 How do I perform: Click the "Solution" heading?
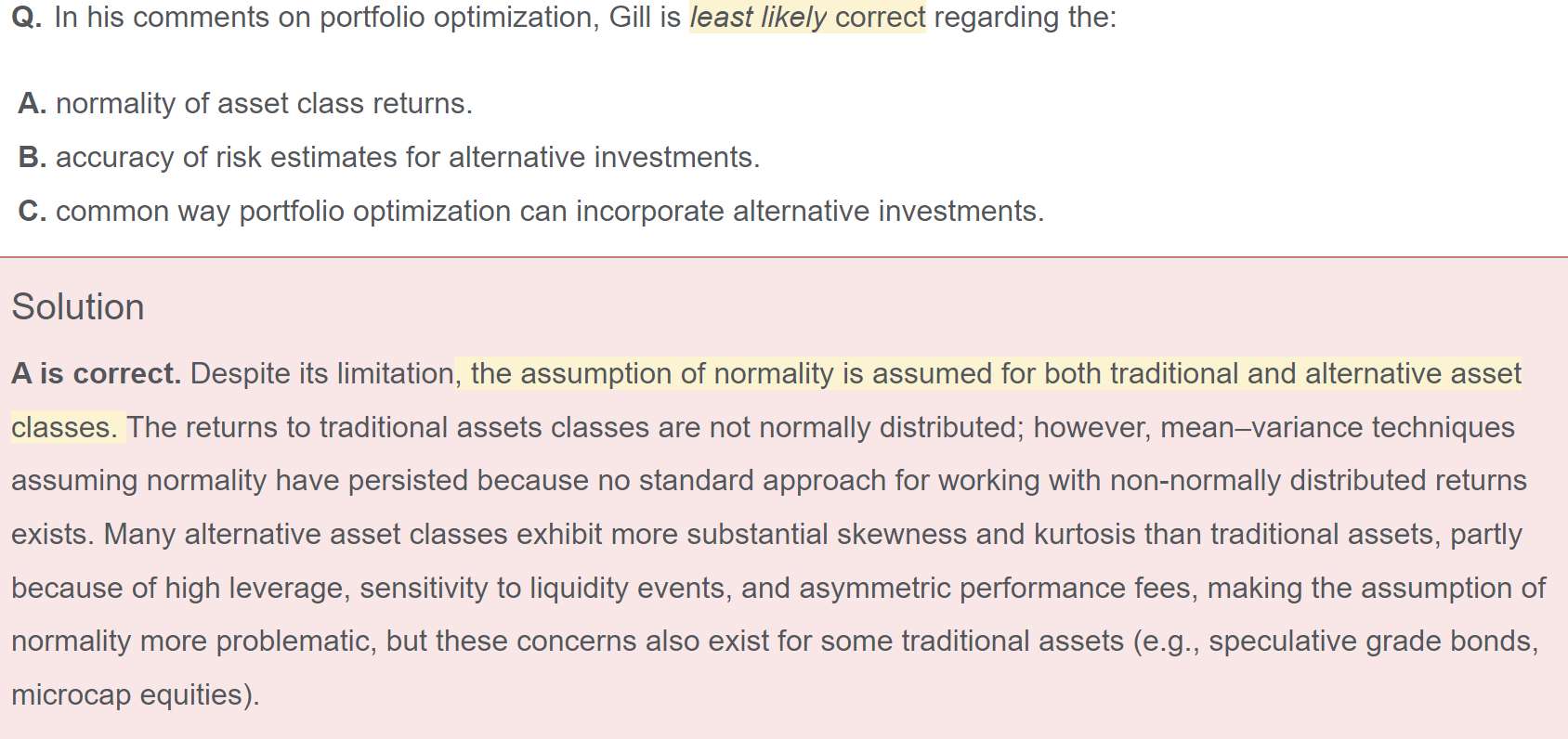pyautogui.click(x=78, y=307)
